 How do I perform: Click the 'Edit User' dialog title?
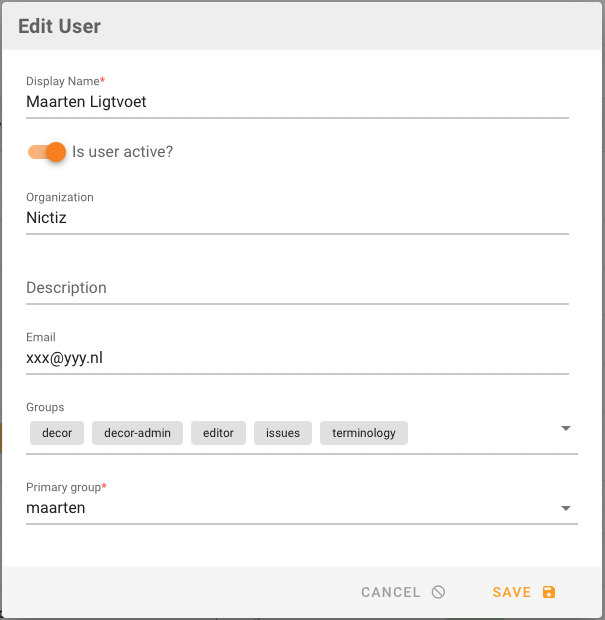click(x=60, y=26)
